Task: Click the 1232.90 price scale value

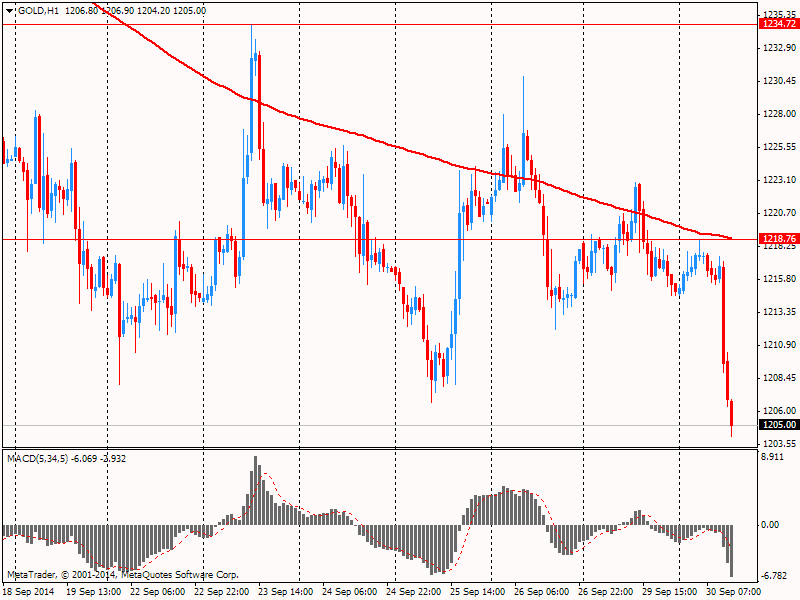Action: tap(779, 48)
